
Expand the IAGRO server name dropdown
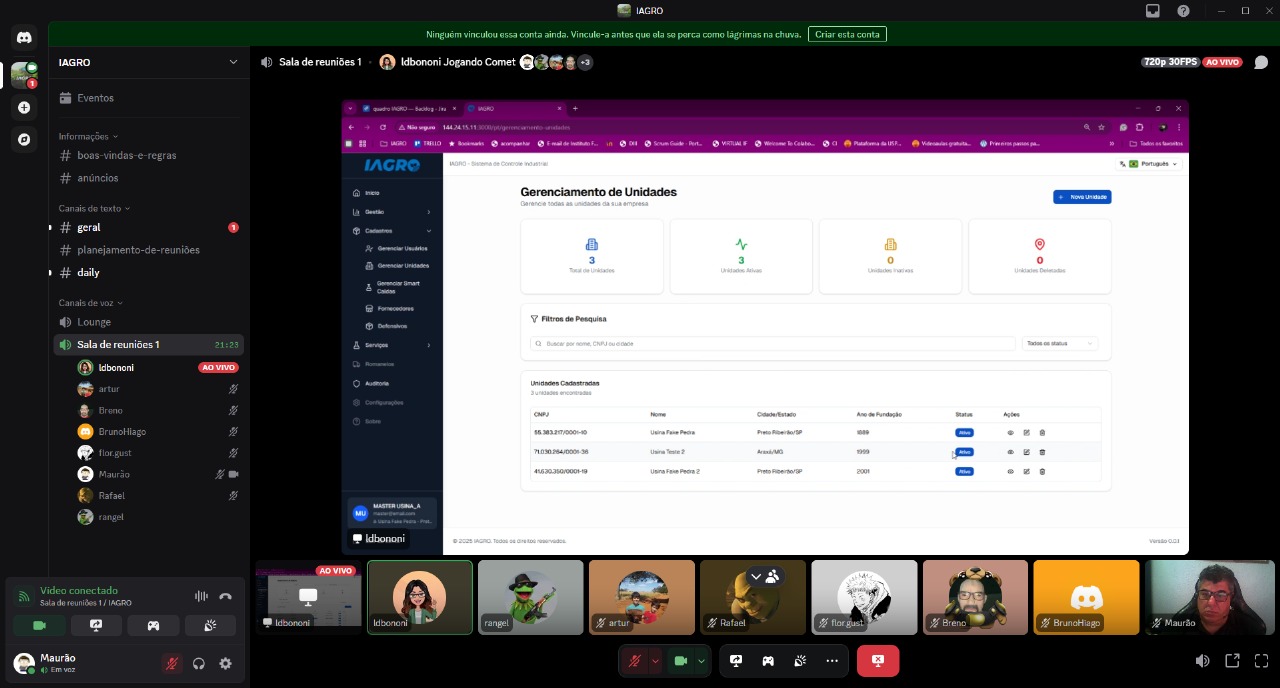[x=233, y=62]
